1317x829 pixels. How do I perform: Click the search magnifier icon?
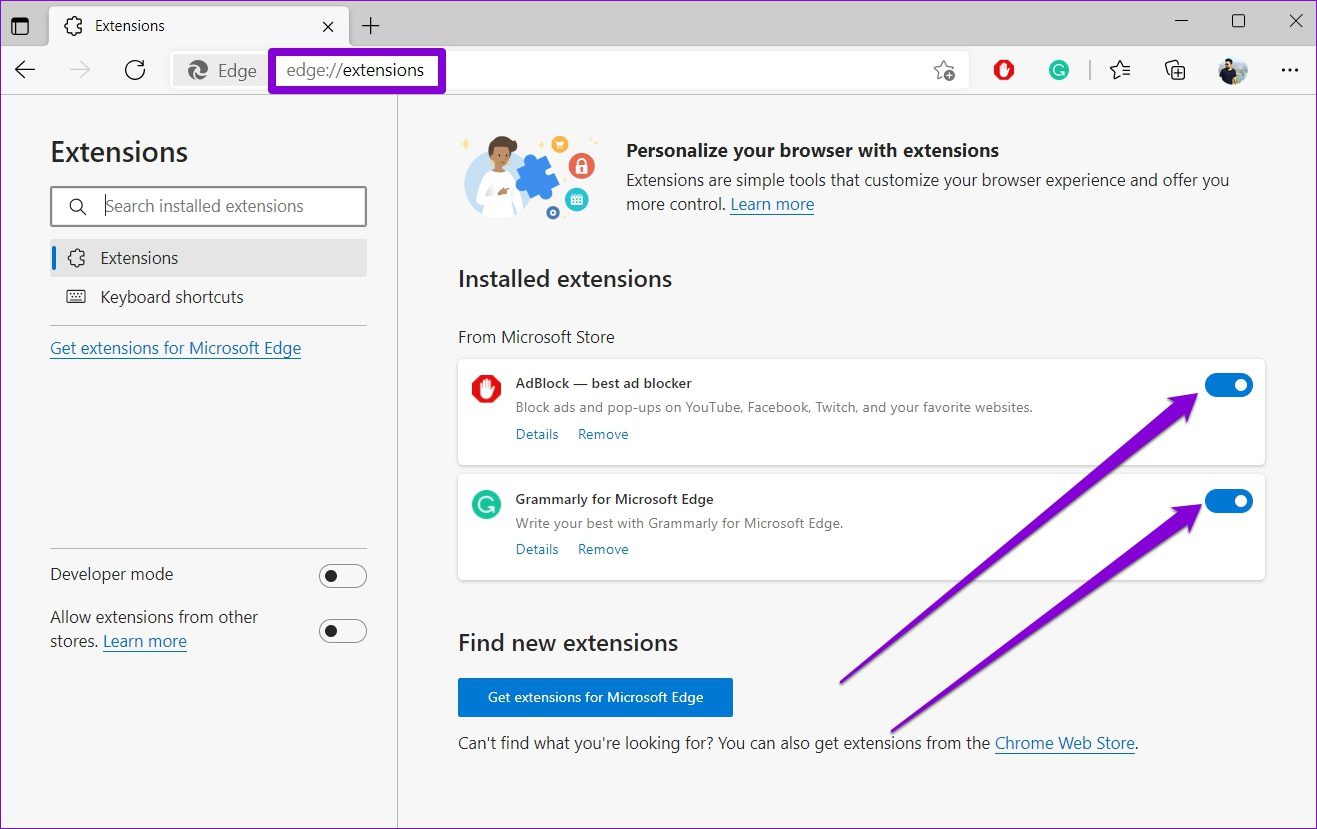pyautogui.click(x=78, y=207)
